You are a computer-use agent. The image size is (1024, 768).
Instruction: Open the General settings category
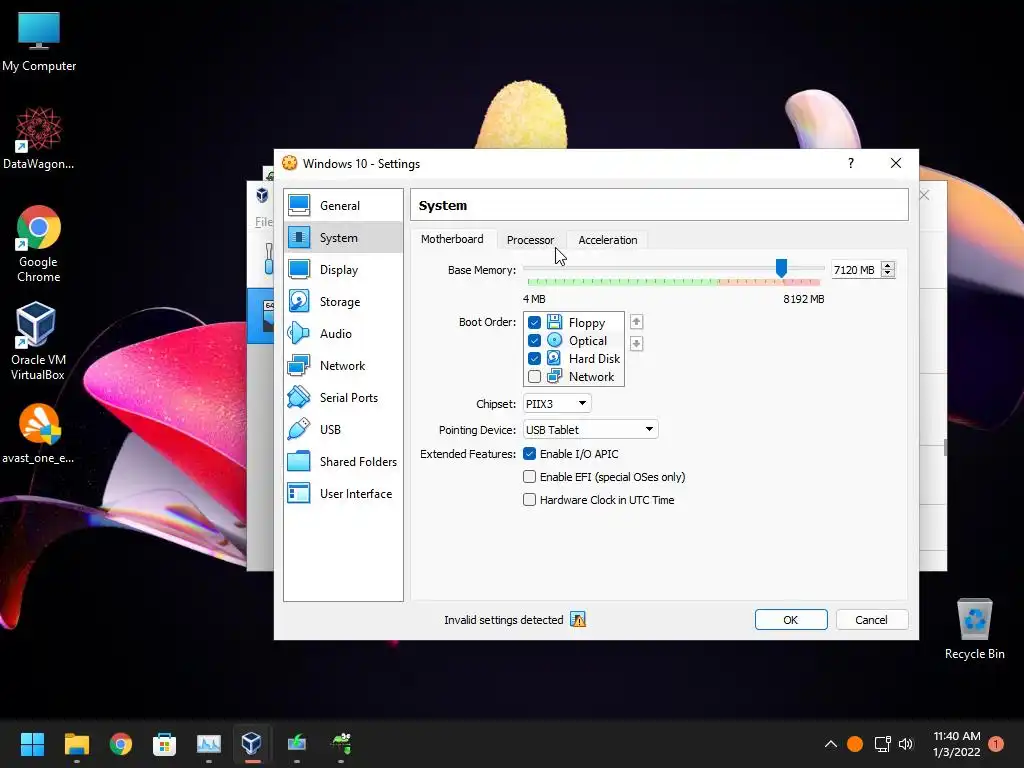tap(343, 206)
